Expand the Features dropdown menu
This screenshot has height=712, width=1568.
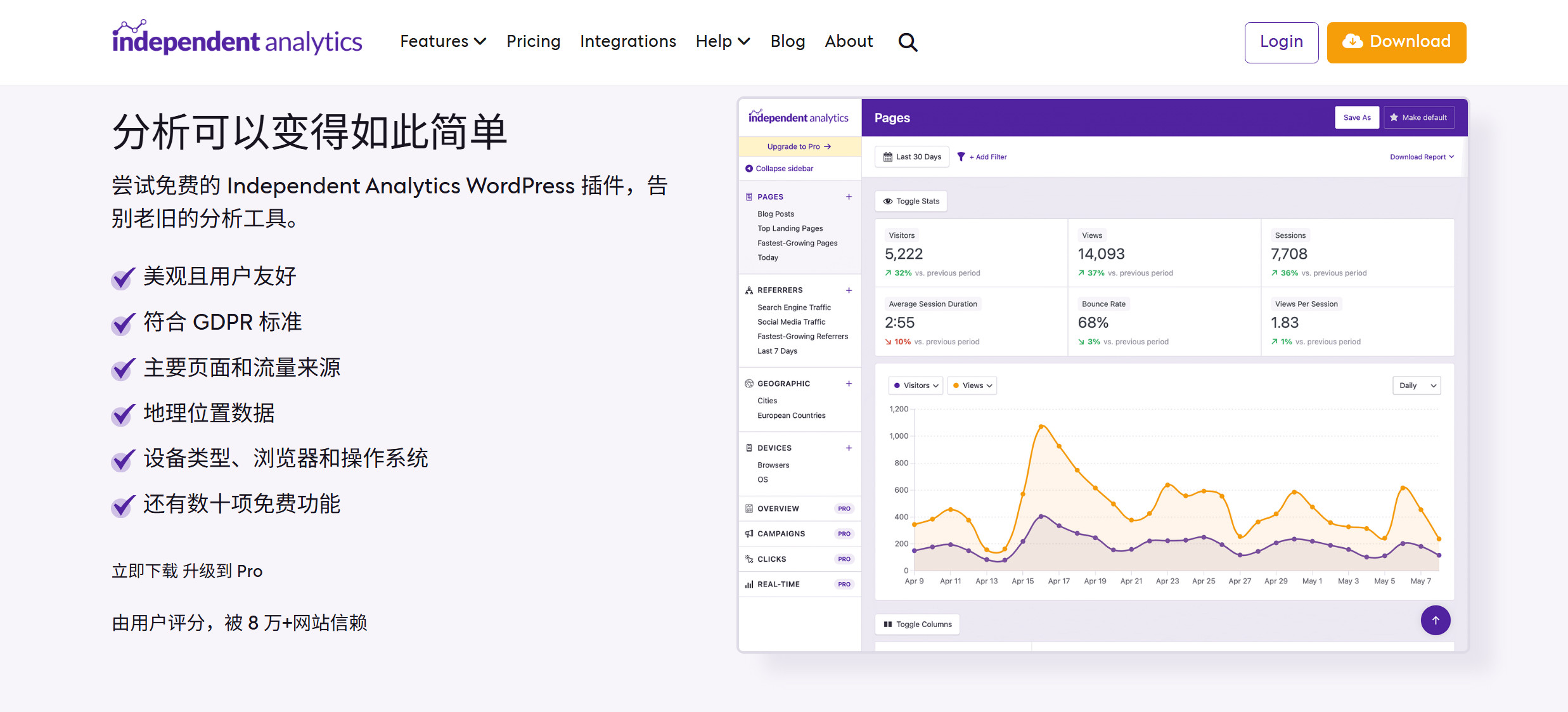[x=443, y=41]
